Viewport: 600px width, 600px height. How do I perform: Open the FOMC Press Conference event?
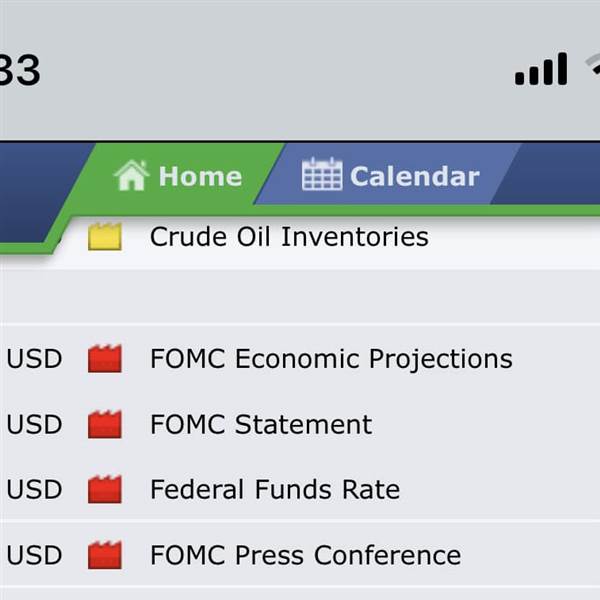click(306, 555)
